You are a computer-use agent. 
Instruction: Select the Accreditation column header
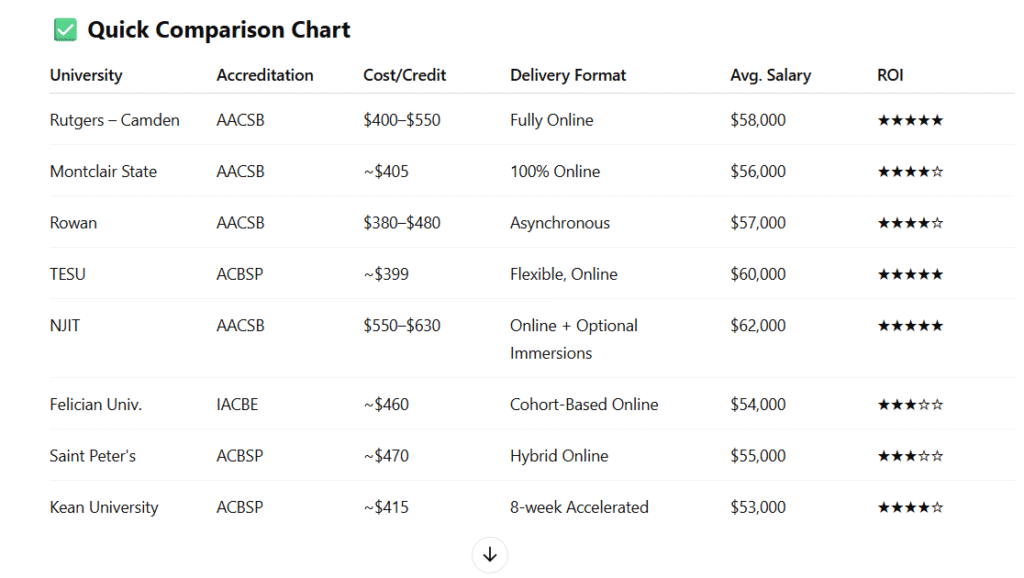[x=265, y=75]
